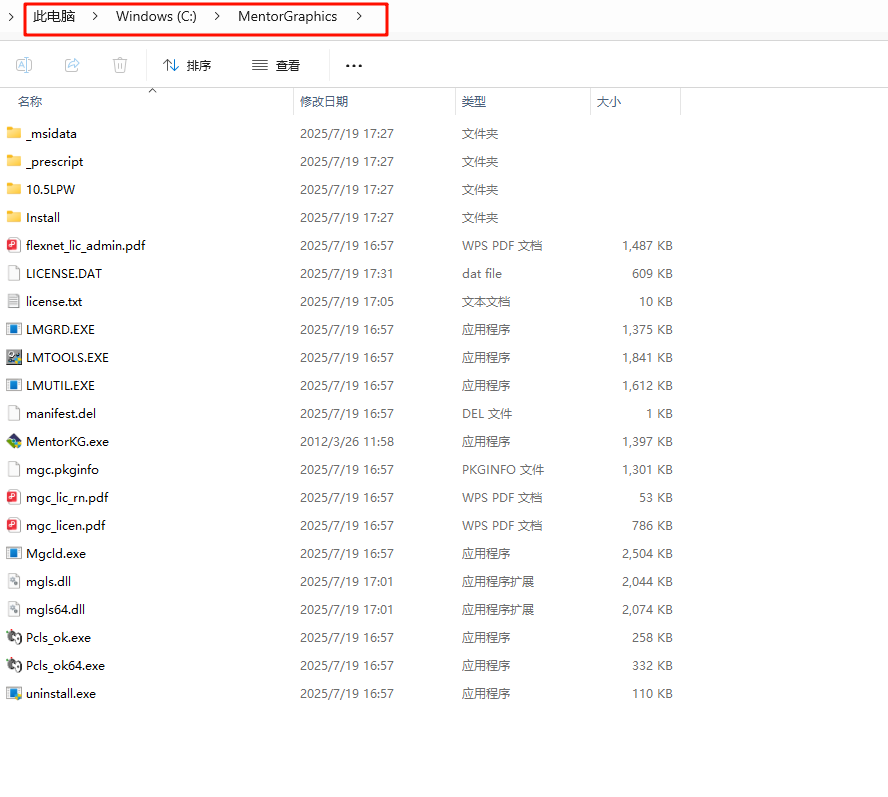Viewport: 888px width, 797px height.
Task: Click the Delete trash icon
Action: point(120,65)
